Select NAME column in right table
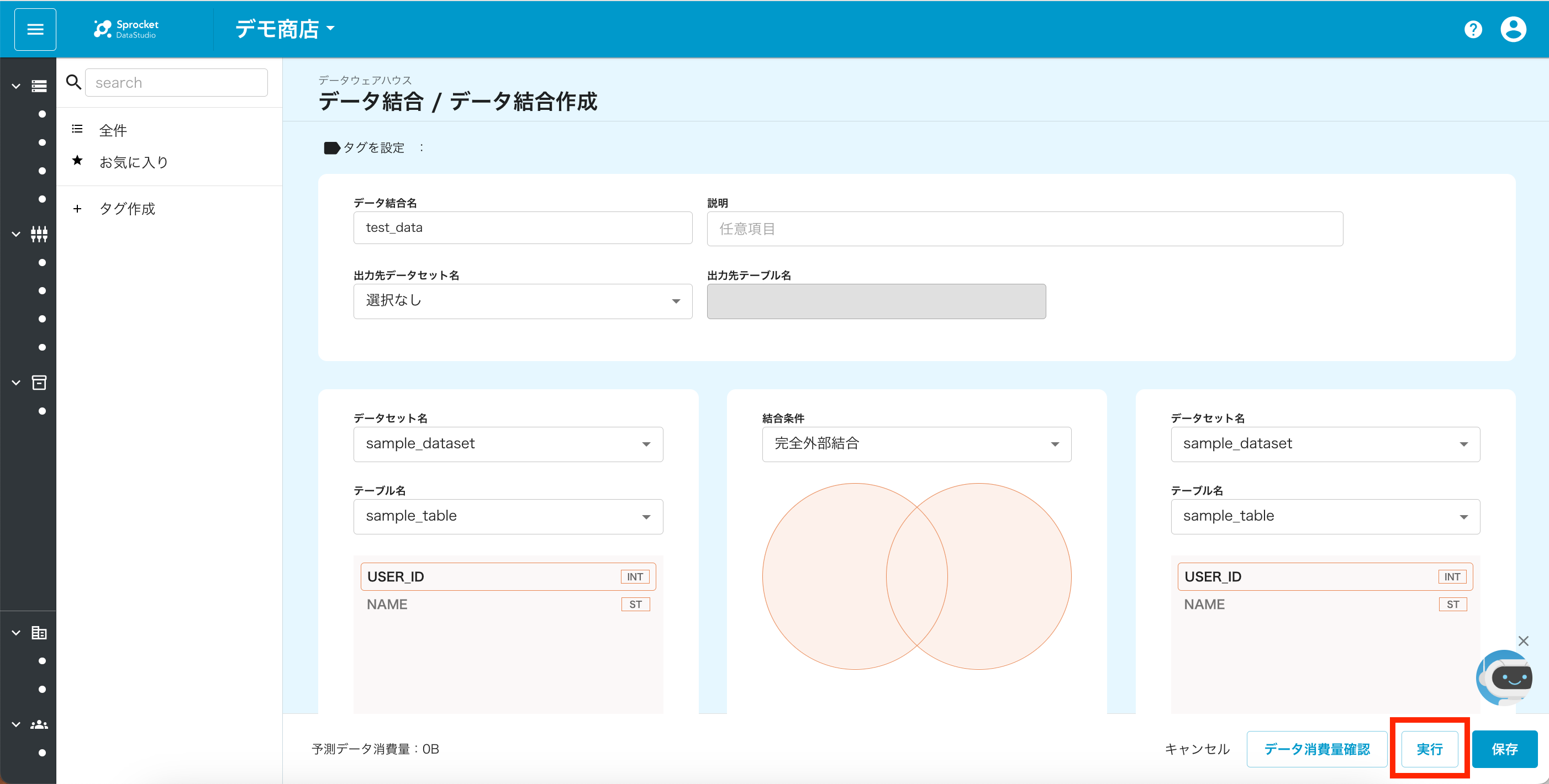Image resolution: width=1549 pixels, height=784 pixels. tap(1325, 605)
